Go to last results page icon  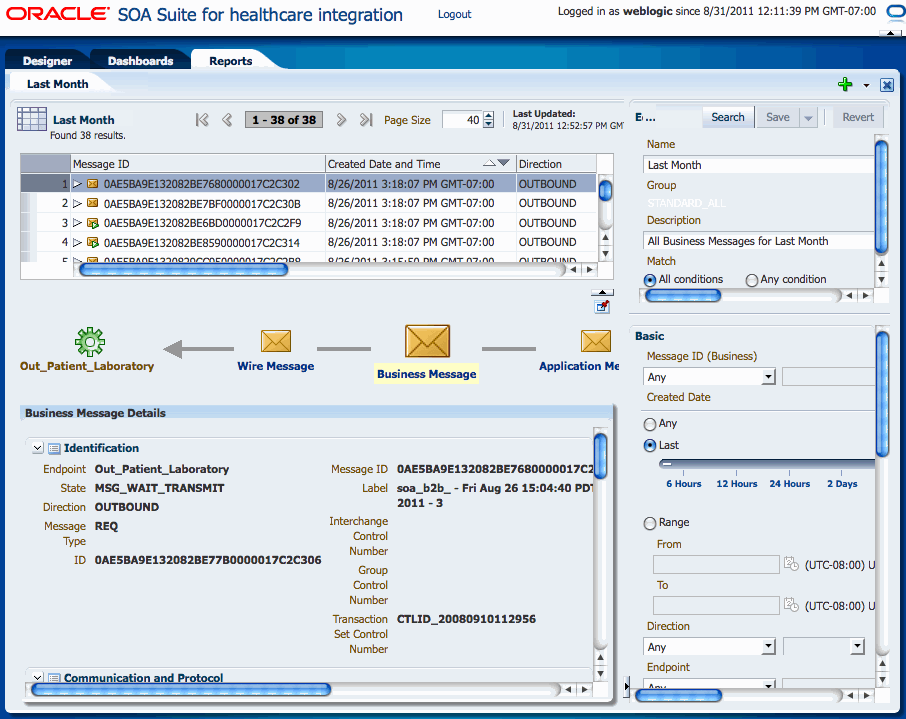[366, 120]
